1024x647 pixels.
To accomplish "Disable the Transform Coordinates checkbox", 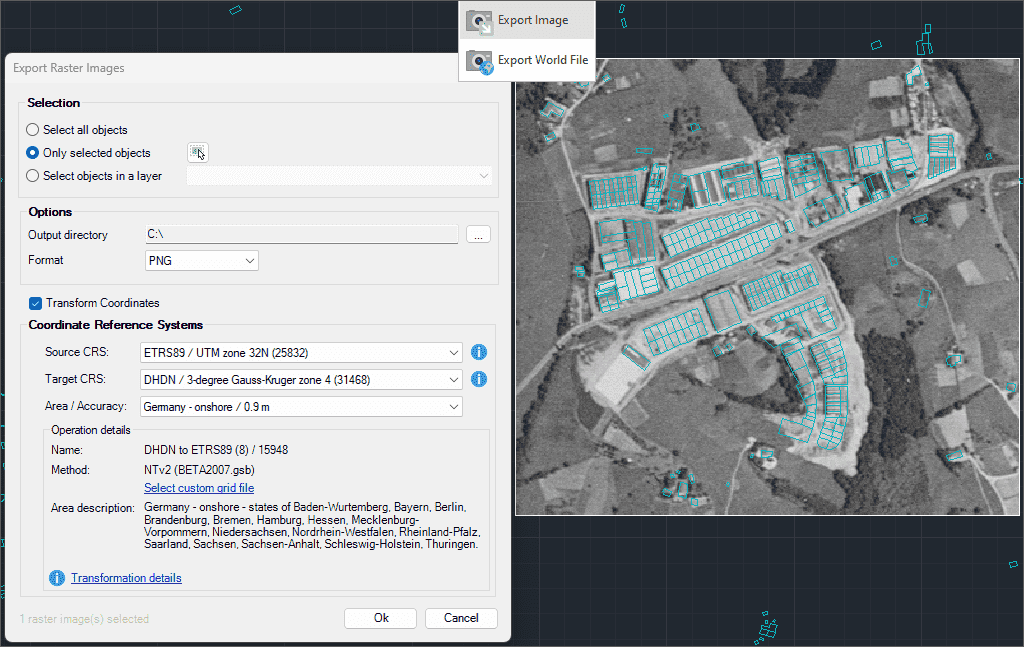I will (36, 303).
